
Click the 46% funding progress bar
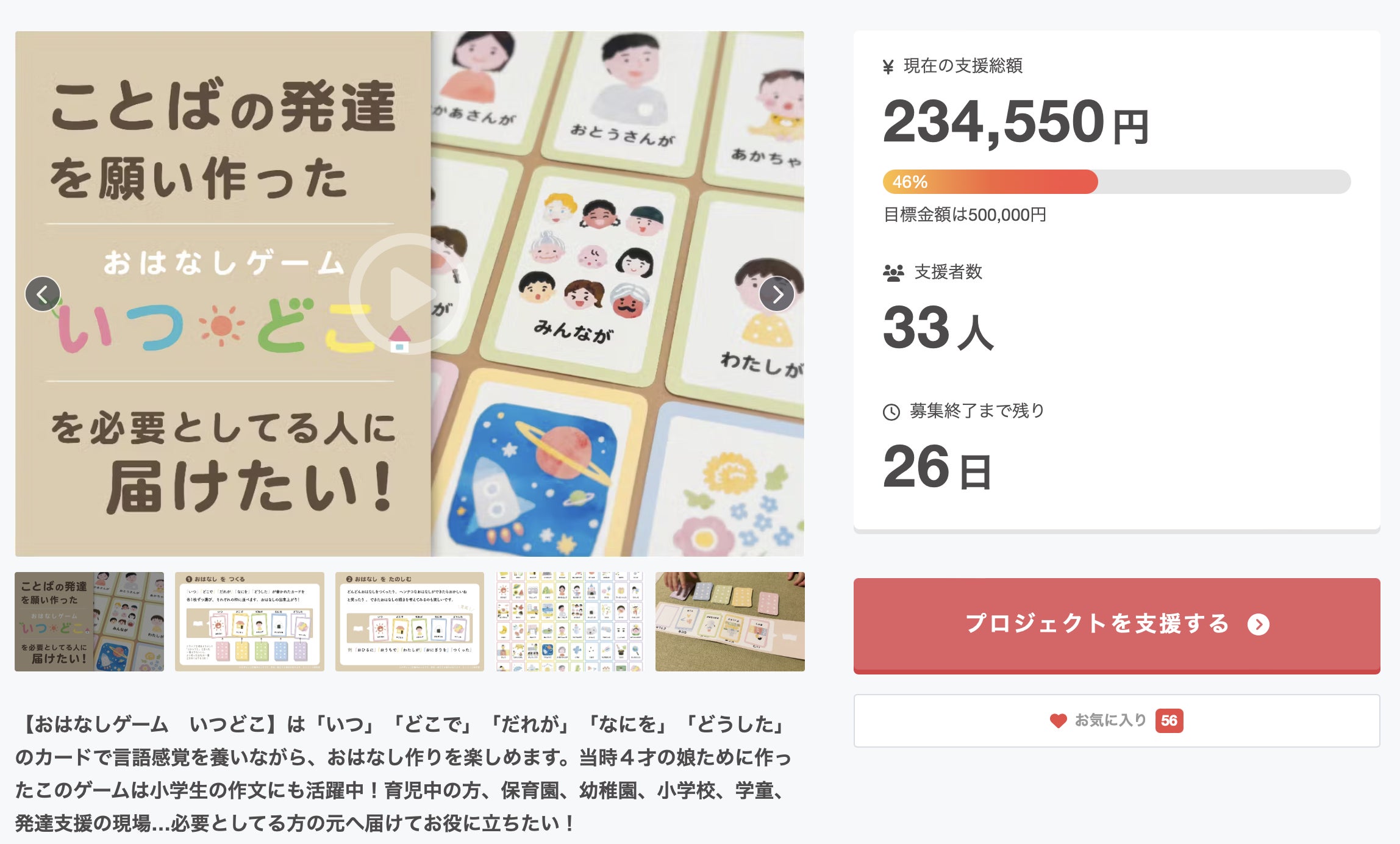(1116, 182)
